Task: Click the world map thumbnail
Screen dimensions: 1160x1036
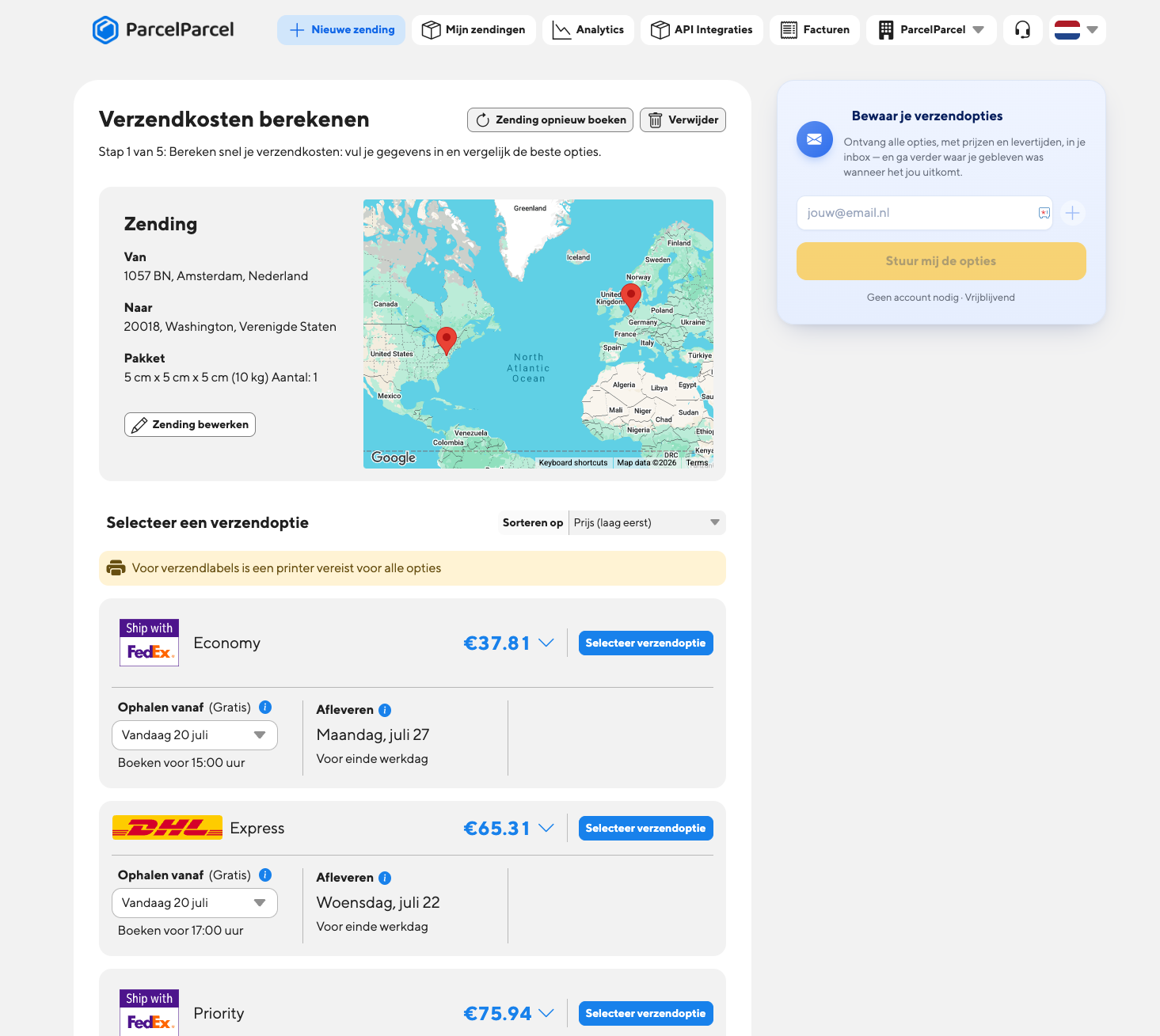Action: [538, 334]
